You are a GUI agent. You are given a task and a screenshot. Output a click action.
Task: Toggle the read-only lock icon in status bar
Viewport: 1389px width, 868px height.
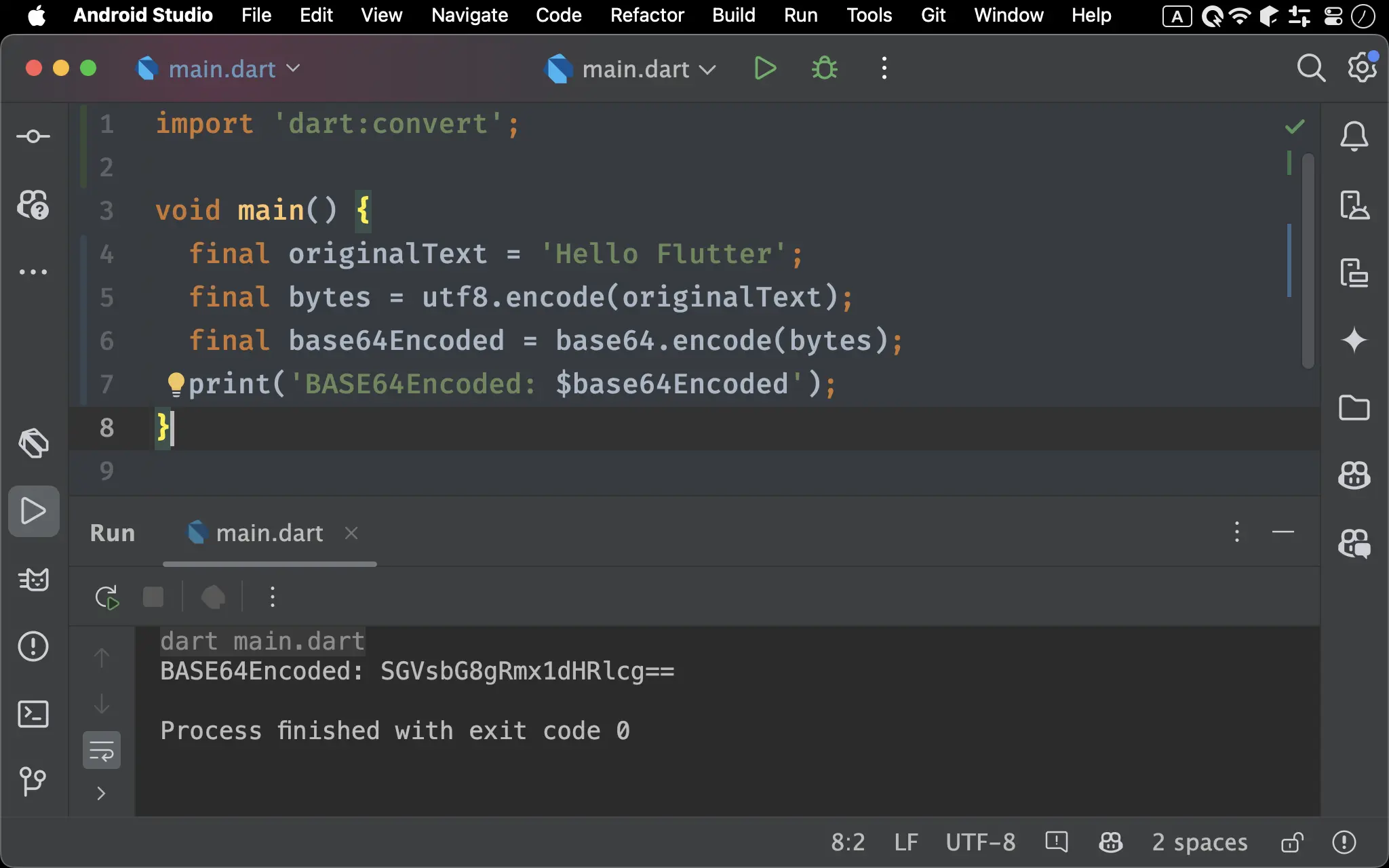click(x=1292, y=842)
